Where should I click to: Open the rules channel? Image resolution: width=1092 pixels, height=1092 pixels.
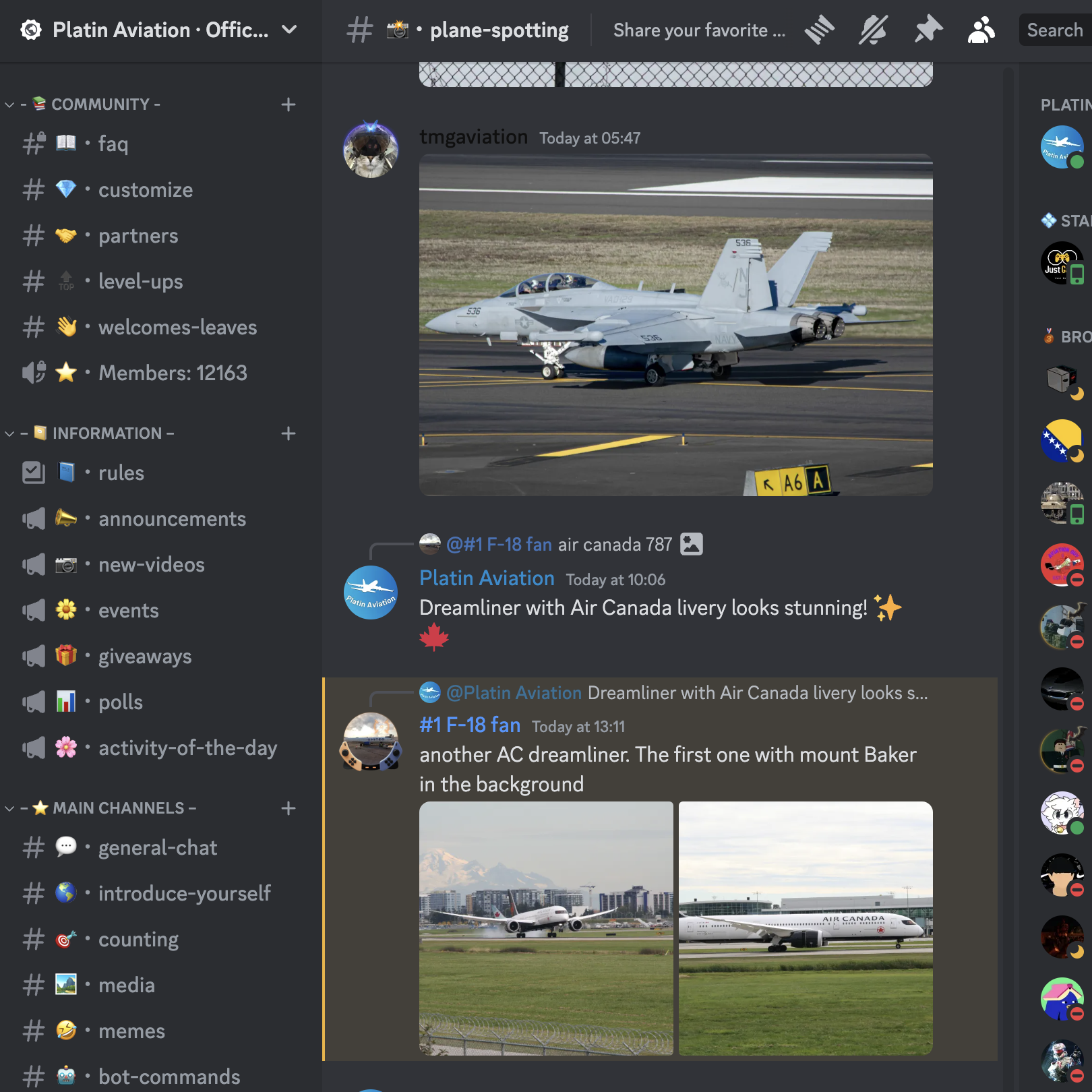coord(161,473)
